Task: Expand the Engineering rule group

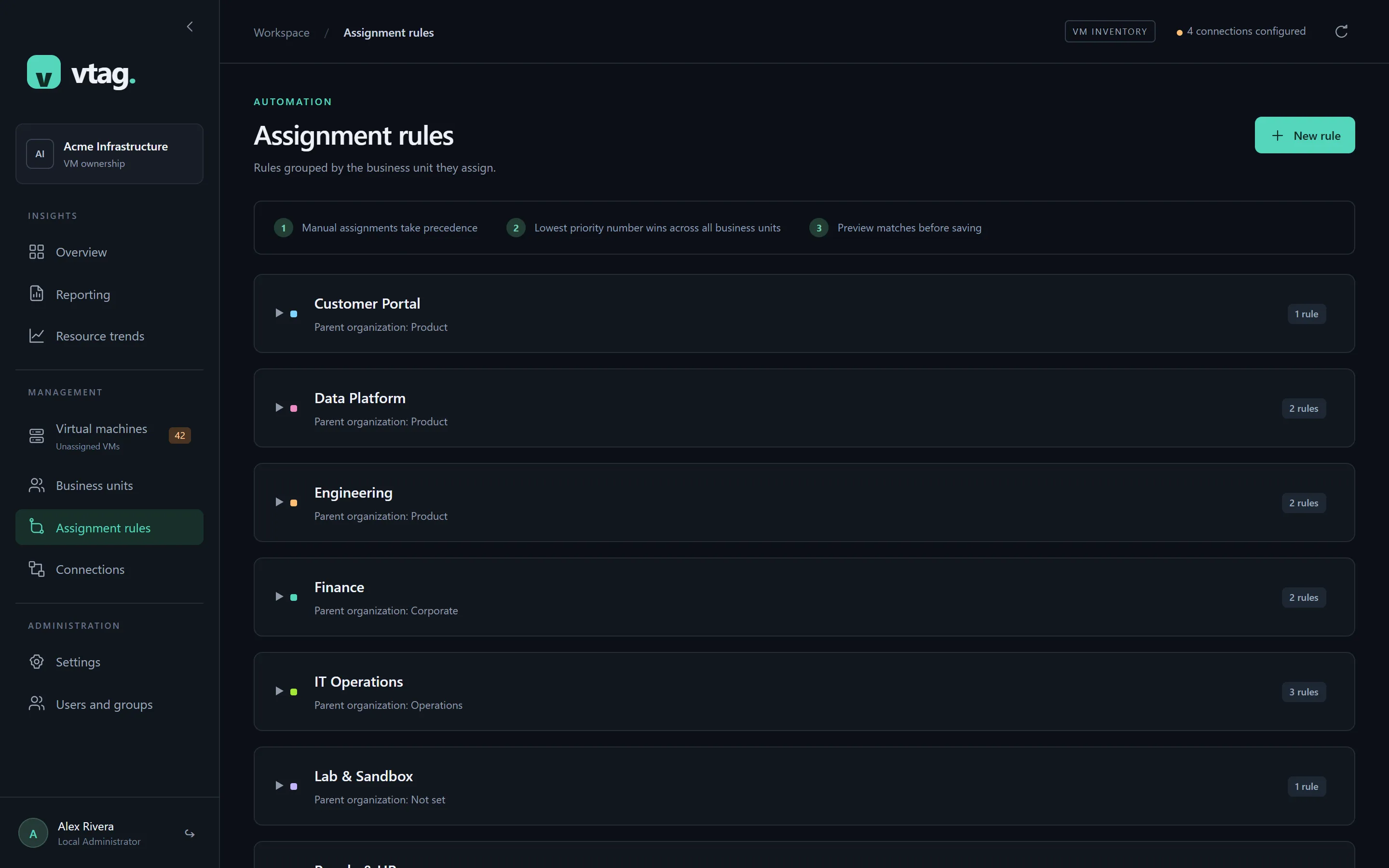Action: tap(279, 502)
